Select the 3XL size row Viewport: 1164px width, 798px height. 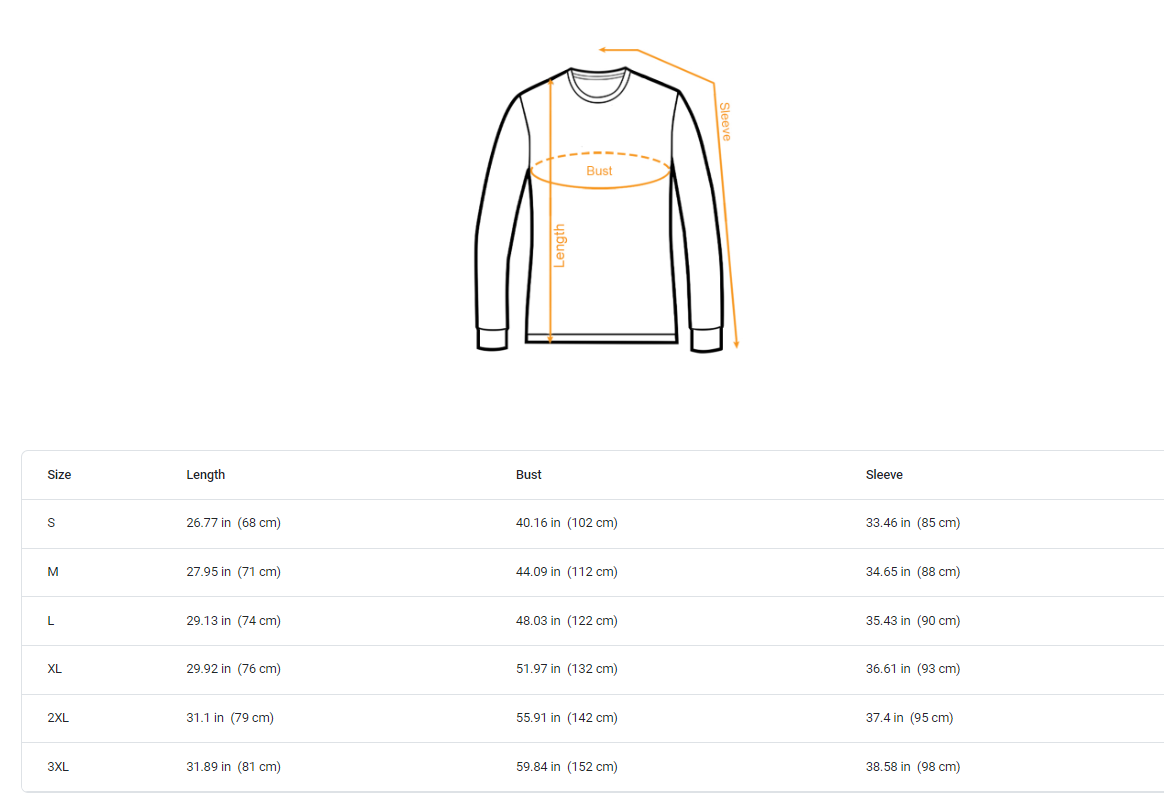click(x=592, y=767)
